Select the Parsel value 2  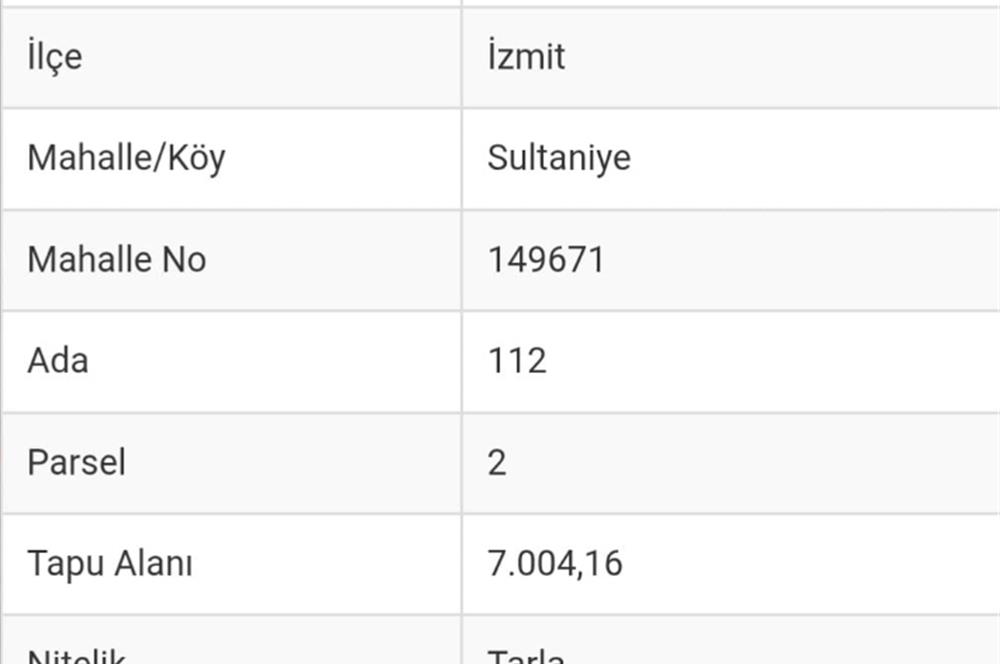497,463
